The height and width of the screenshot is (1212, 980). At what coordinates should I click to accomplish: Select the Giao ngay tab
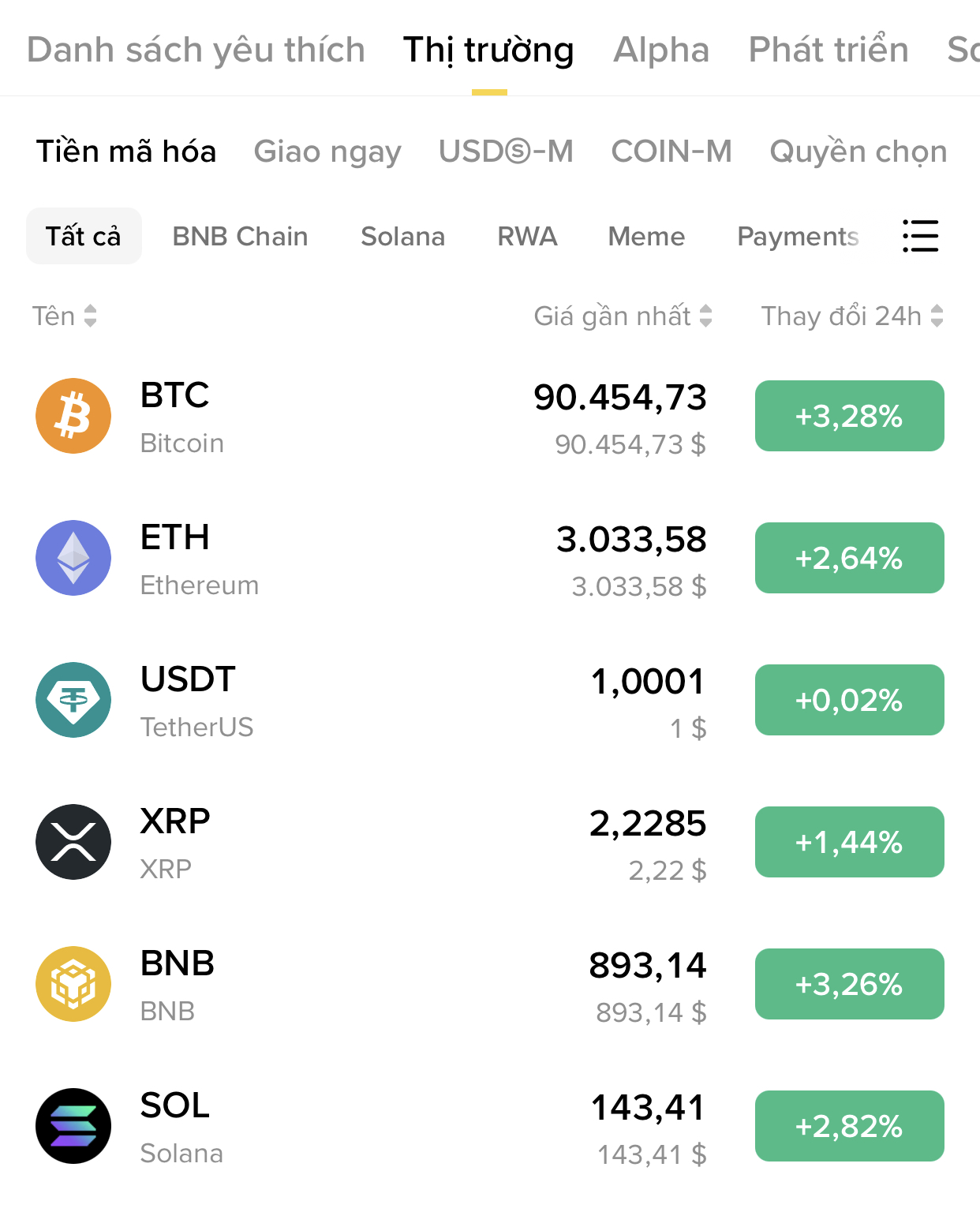327,151
